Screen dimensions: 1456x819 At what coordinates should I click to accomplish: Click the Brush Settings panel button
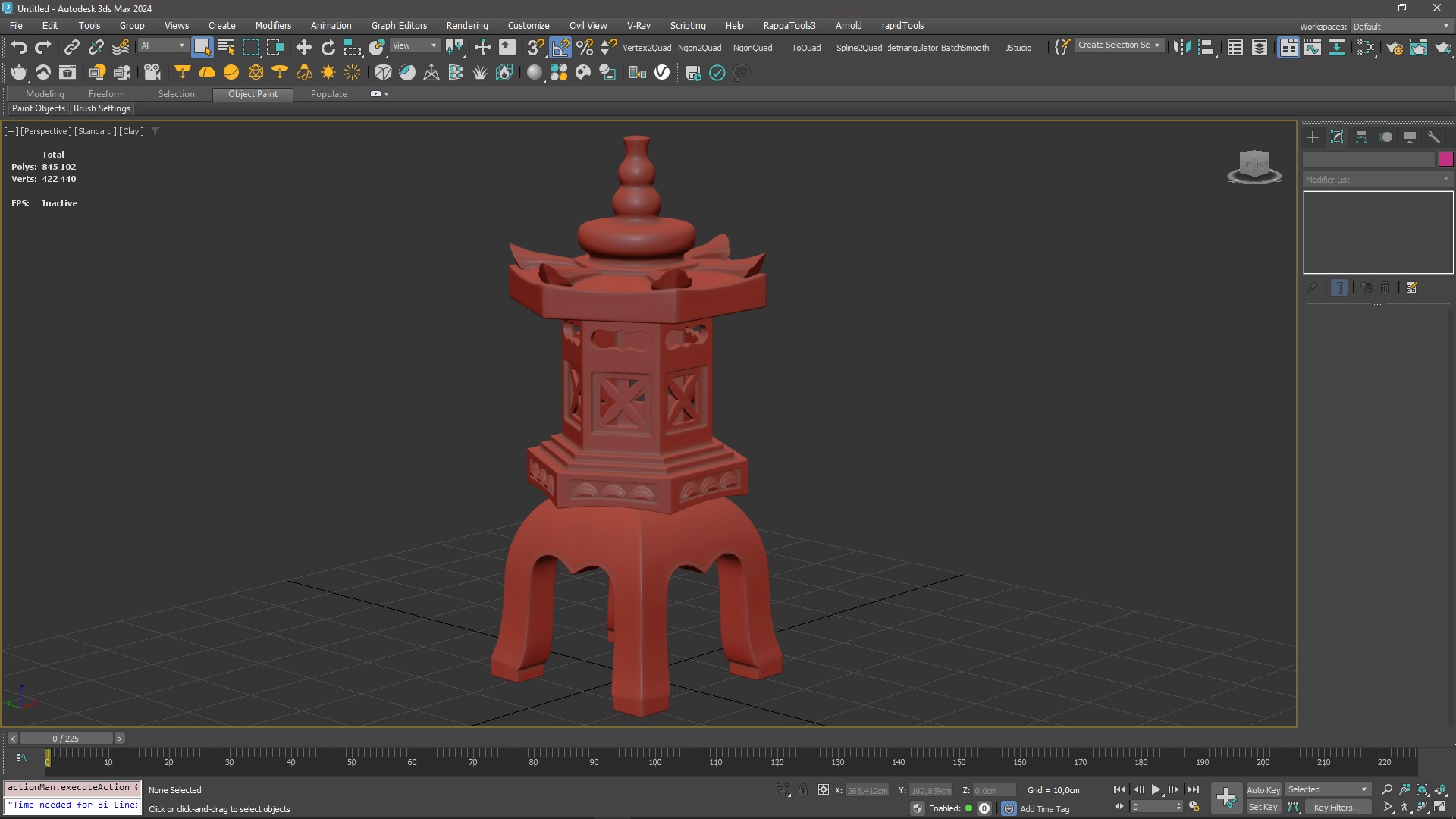(102, 108)
